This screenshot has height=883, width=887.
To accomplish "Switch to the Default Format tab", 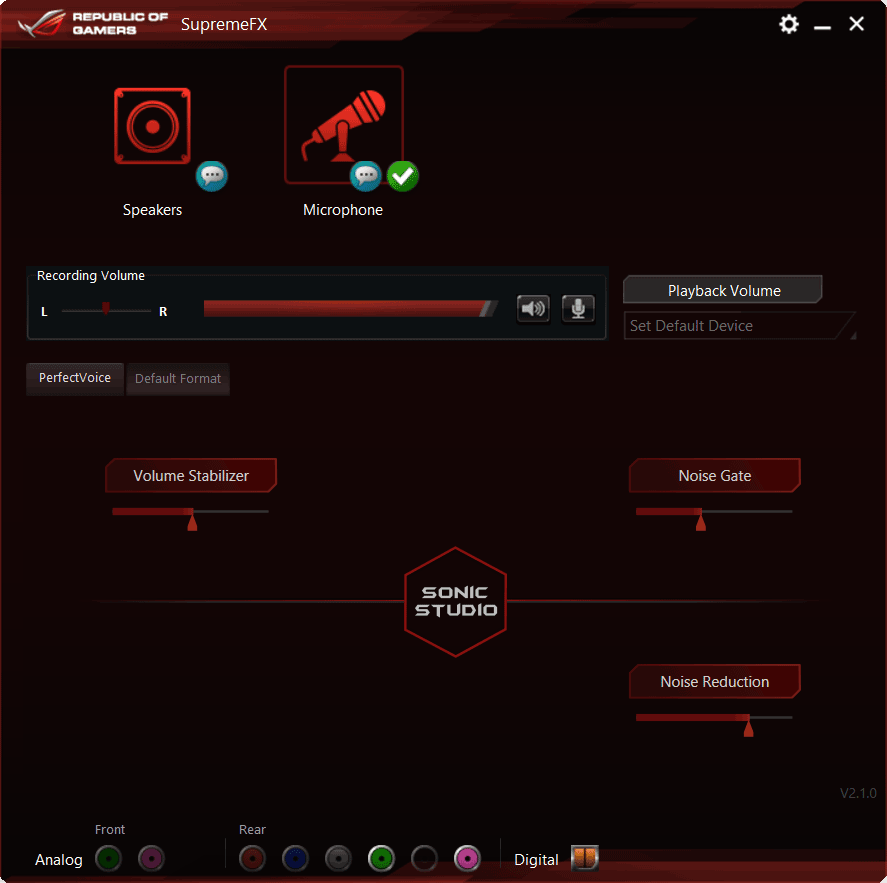I will [178, 379].
